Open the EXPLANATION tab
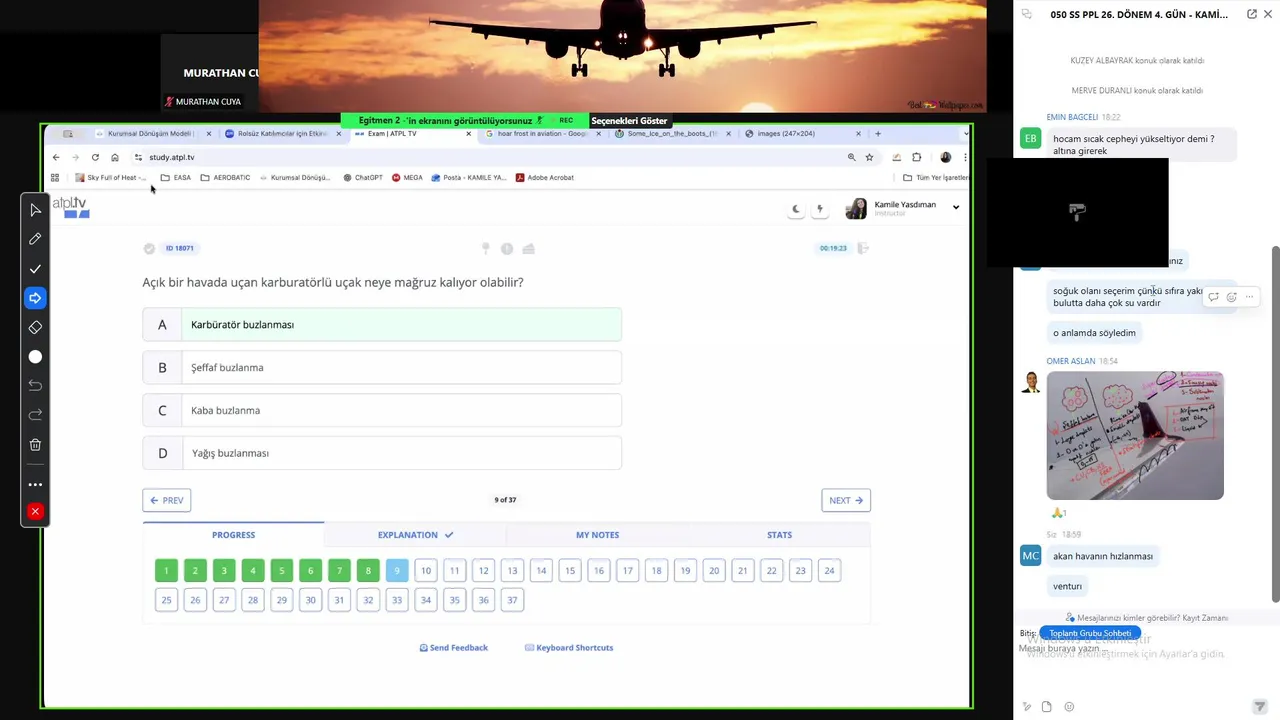Screen dimensions: 1280x720 pos(415,535)
